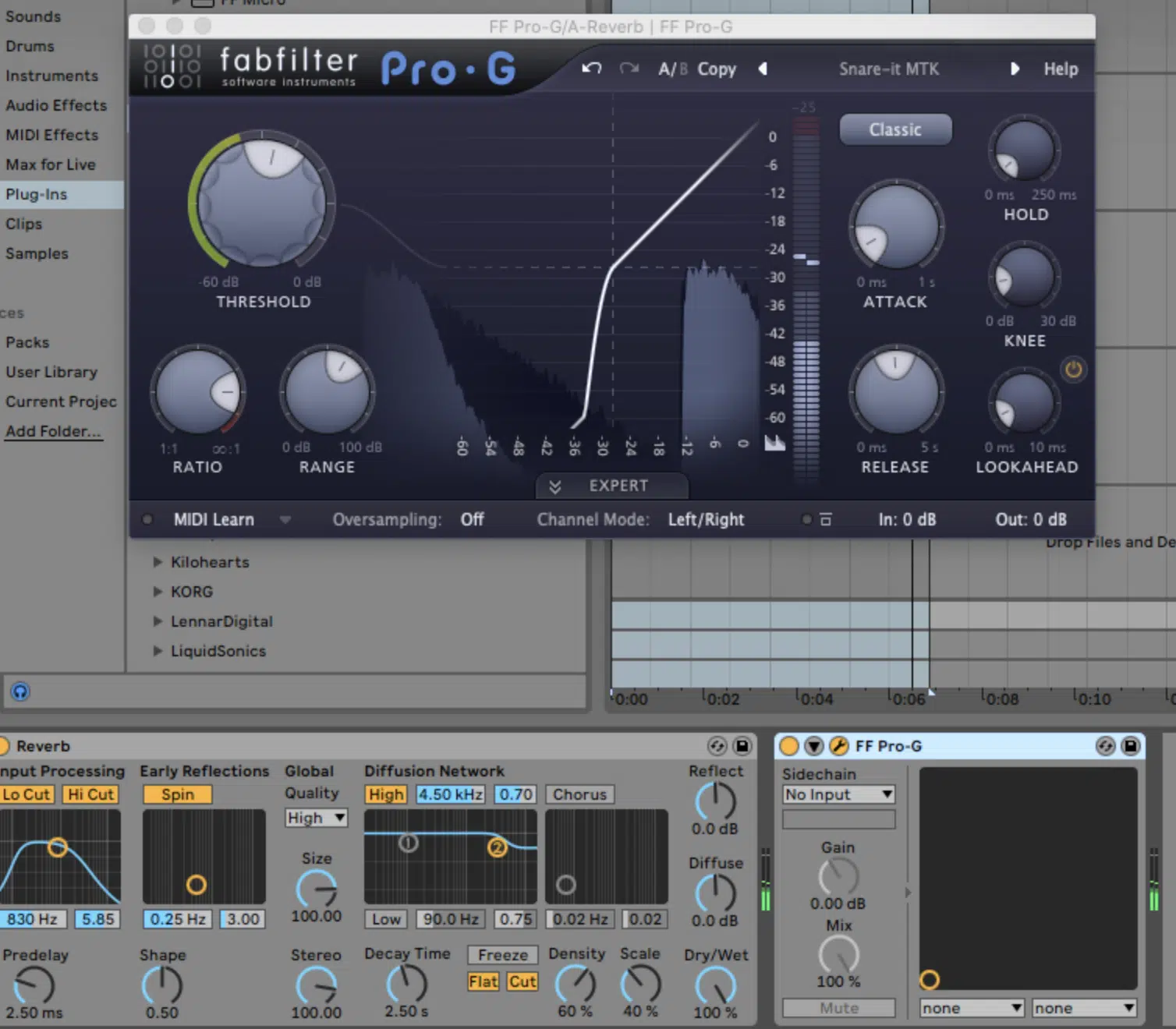Click the Release knob
Image resolution: width=1176 pixels, height=1029 pixels.
[x=896, y=392]
